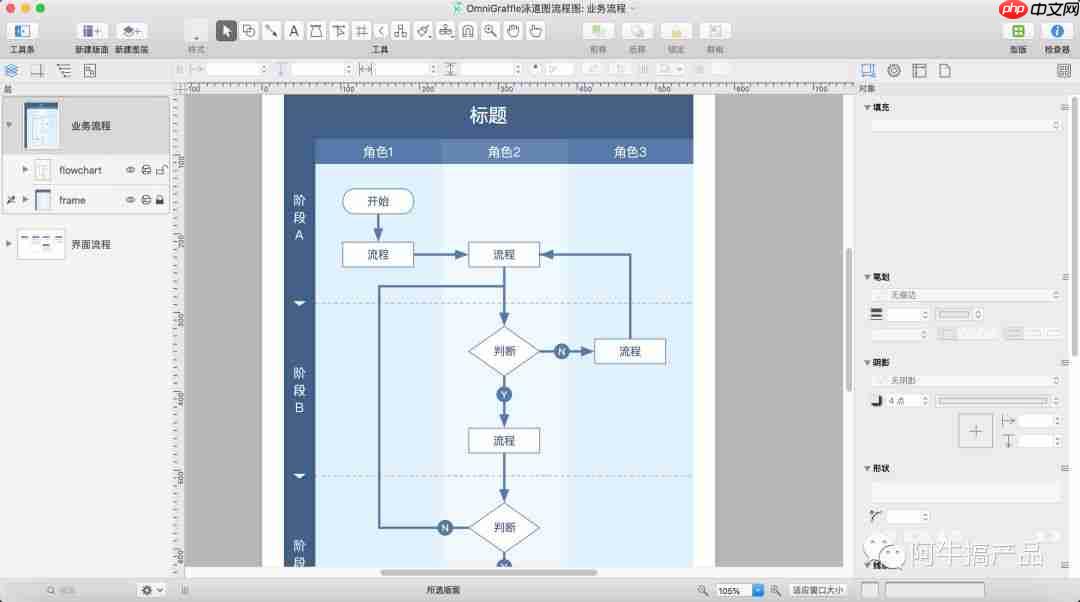Switch sidebar to Guides view
Screen dimensions: 1080x602
pyautogui.click(x=38, y=71)
